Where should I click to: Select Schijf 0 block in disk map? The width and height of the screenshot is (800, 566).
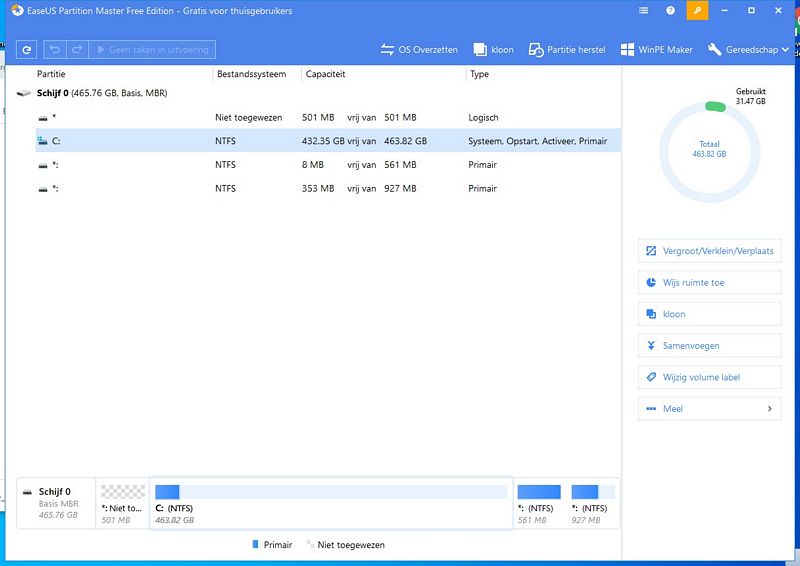(56, 503)
